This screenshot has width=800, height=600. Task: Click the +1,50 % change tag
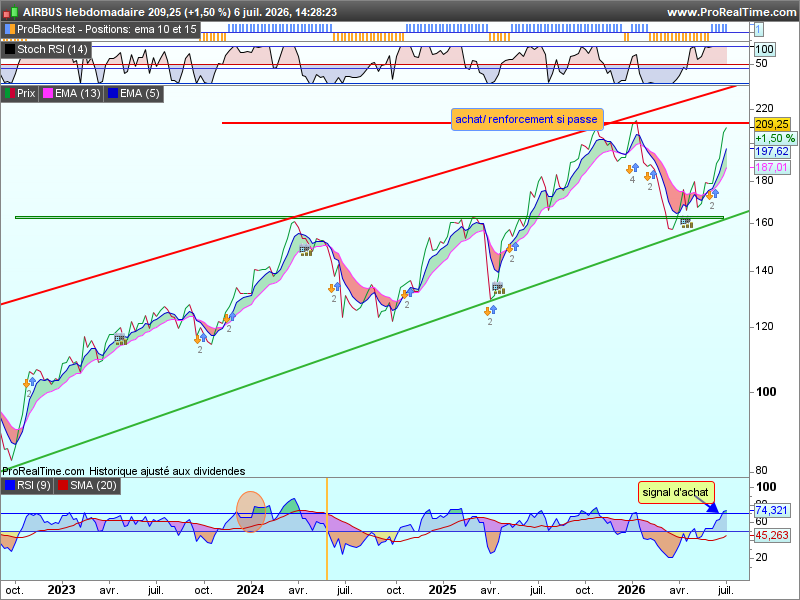(x=774, y=138)
